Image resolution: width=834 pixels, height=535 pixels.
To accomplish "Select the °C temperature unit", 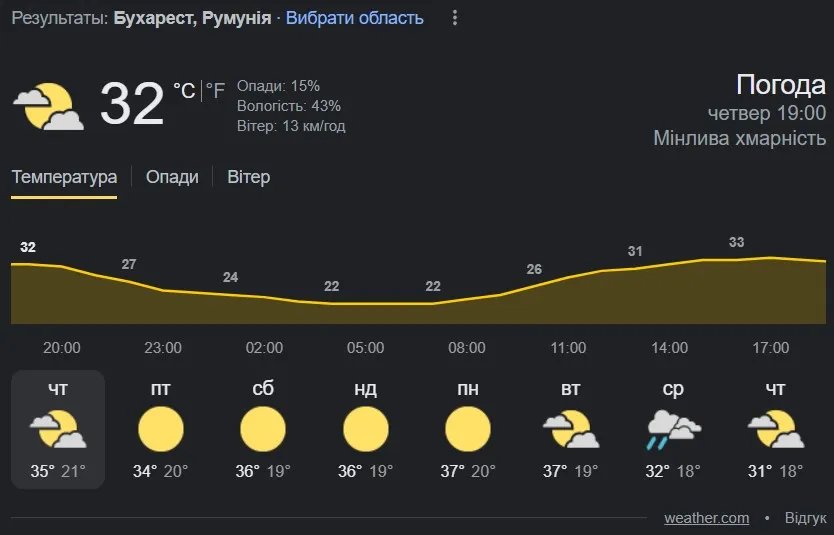I will pos(184,91).
